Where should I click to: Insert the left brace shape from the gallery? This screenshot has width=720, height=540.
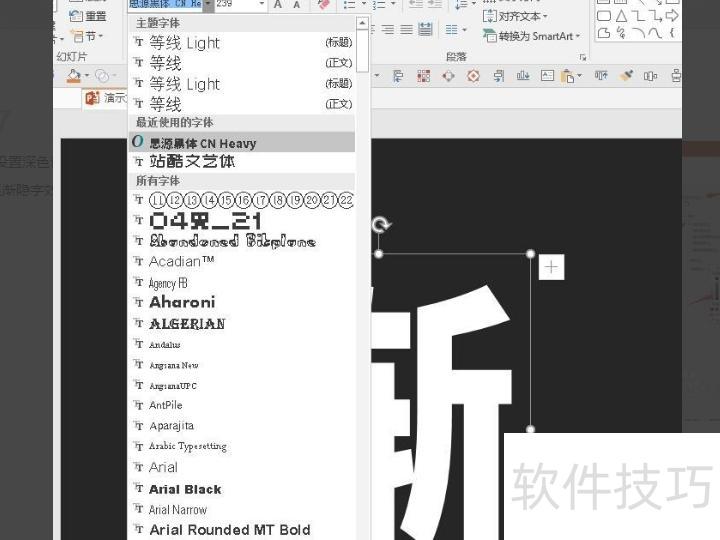[x=672, y=33]
